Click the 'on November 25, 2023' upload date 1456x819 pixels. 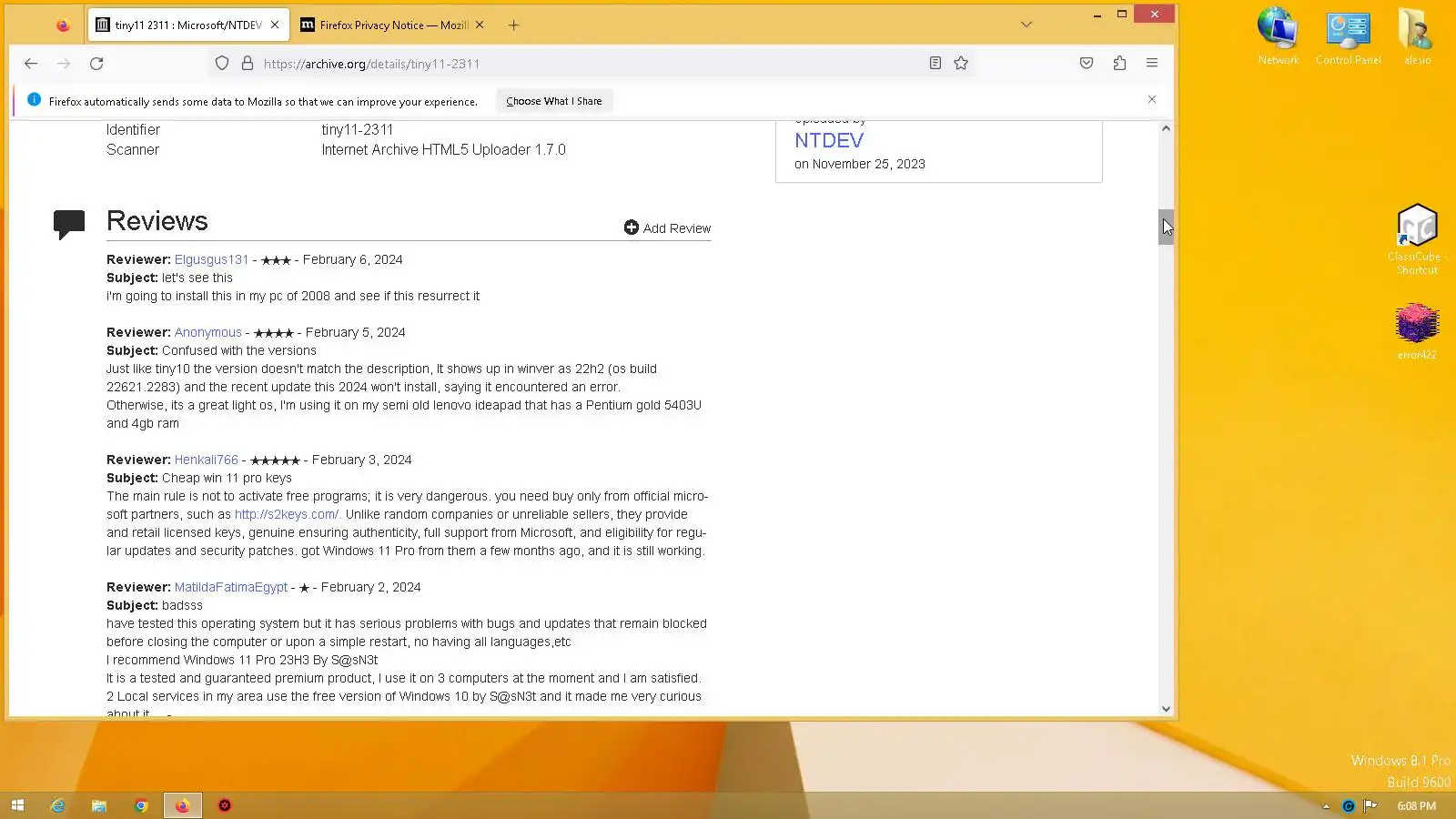860,165
